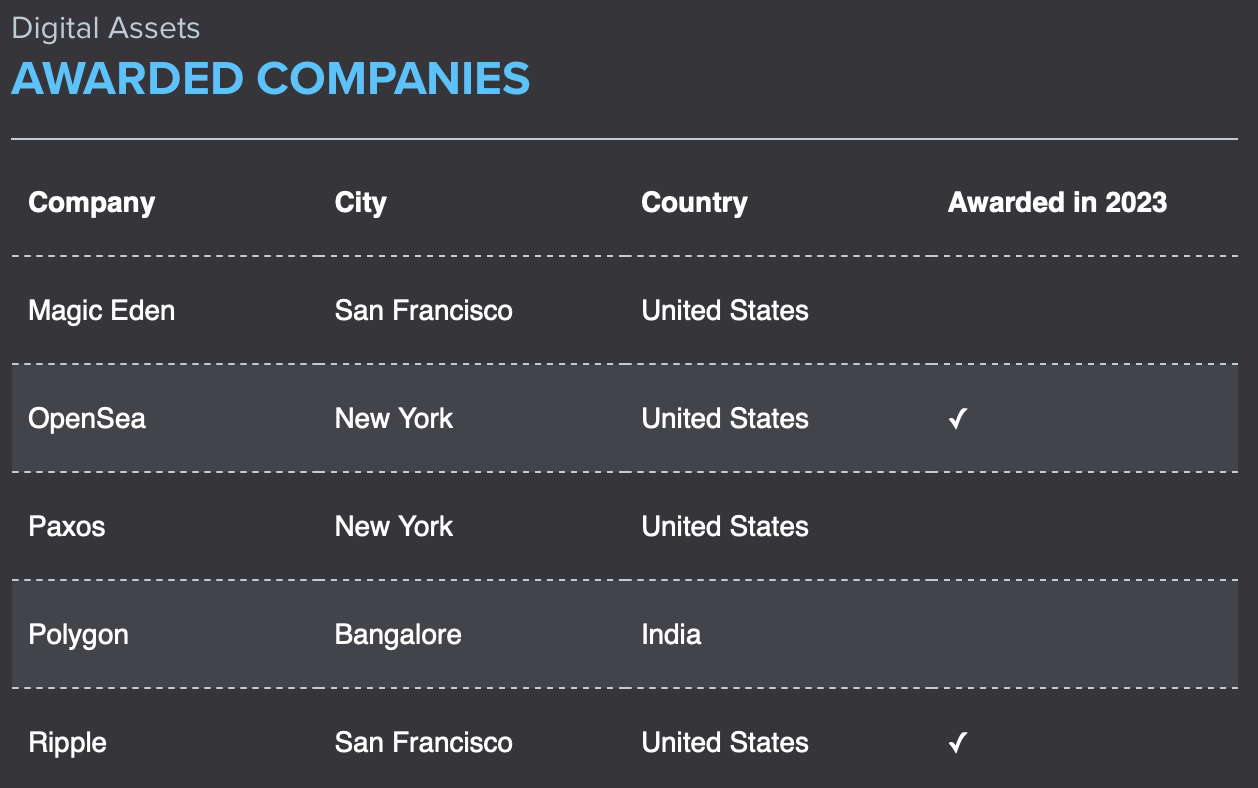Click San Francisco in the Ripple row
The height and width of the screenshot is (788, 1258).
click(423, 743)
